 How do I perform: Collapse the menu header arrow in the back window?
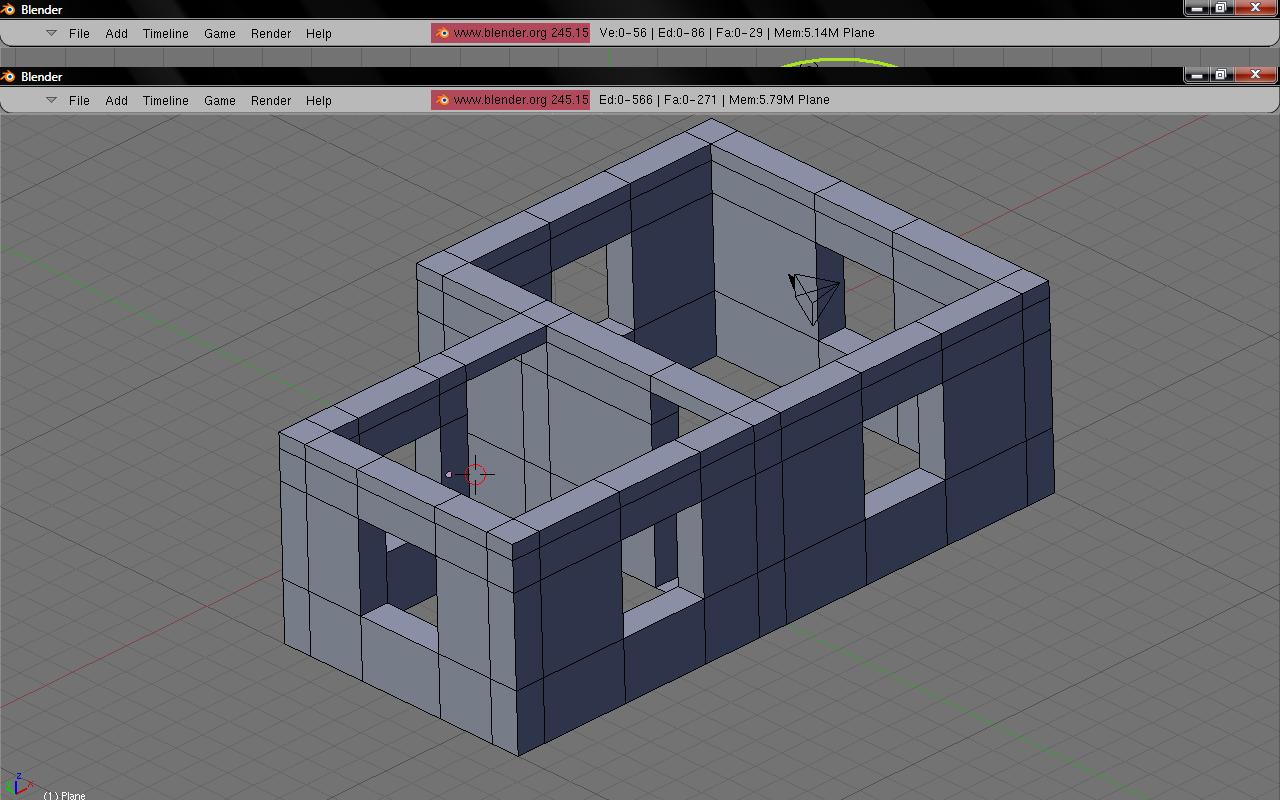coord(51,33)
